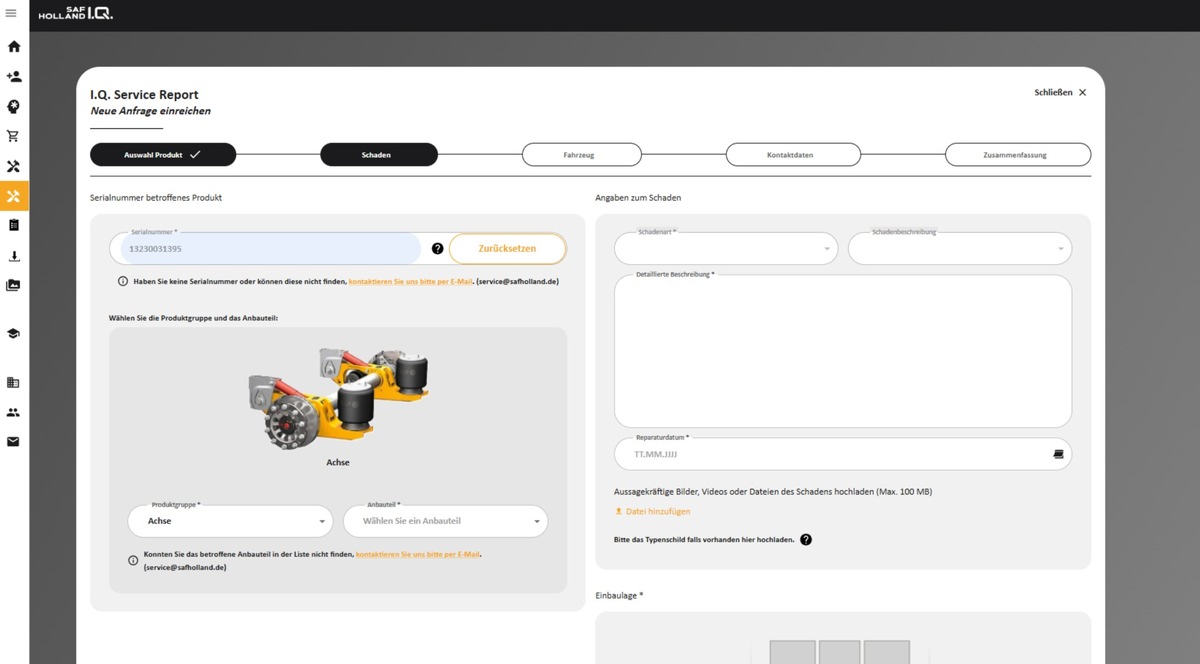Jump to the Kontaktdaten step

(792, 155)
